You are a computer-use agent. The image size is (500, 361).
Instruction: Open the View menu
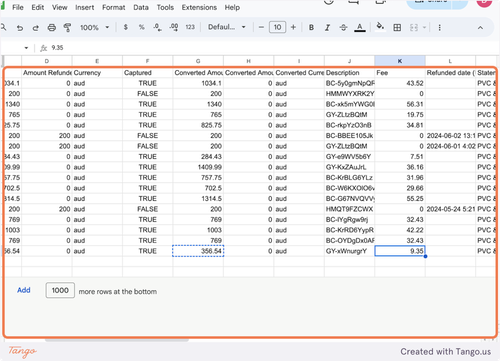click(x=59, y=7)
